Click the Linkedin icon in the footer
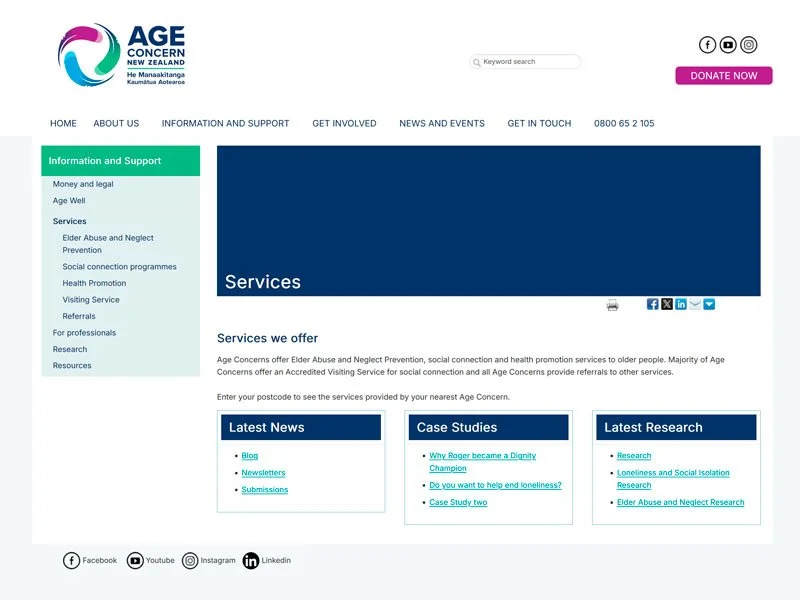800x600 pixels. 250,560
